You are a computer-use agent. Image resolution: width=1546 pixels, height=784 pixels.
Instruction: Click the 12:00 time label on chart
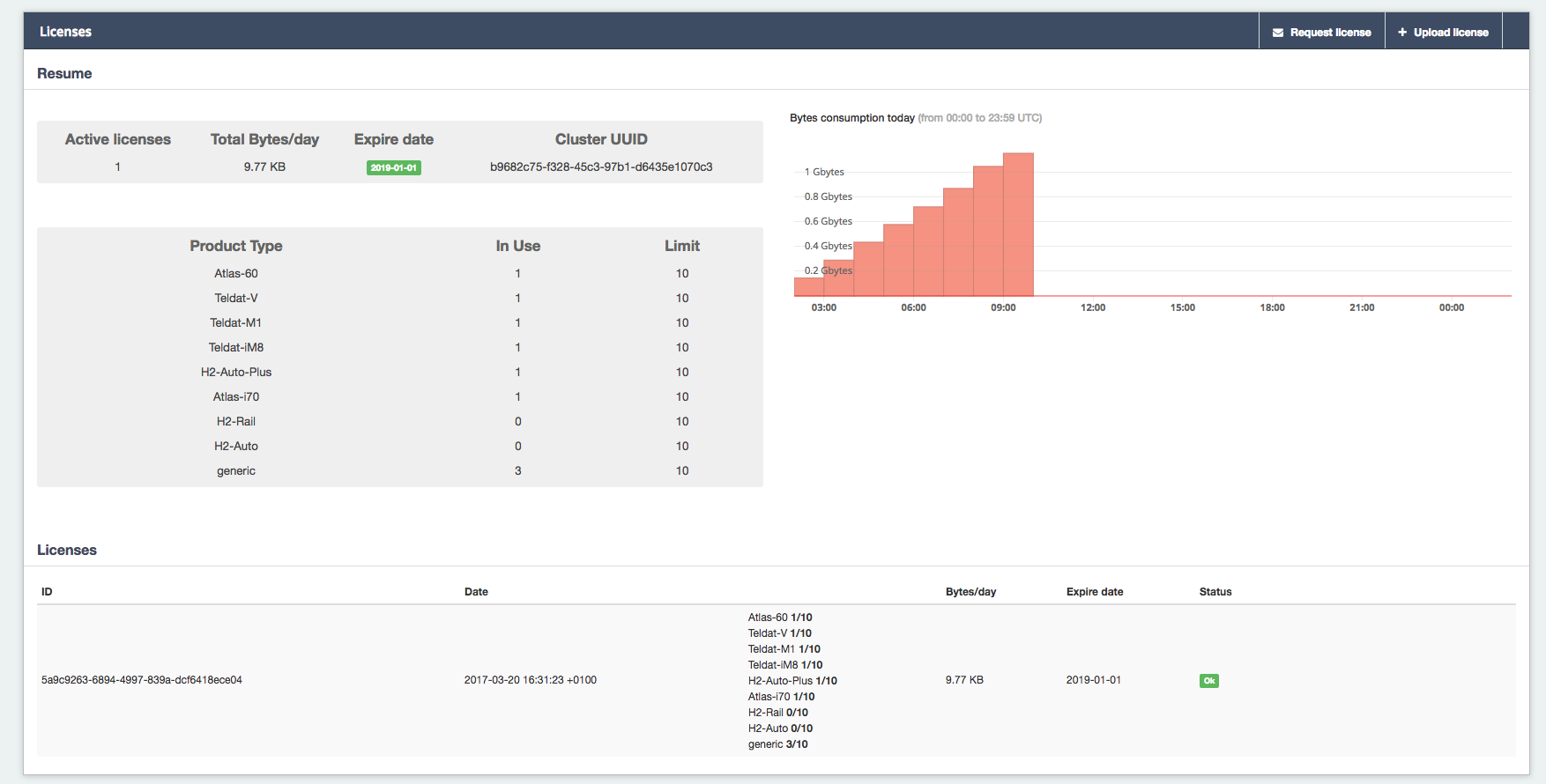point(1093,307)
